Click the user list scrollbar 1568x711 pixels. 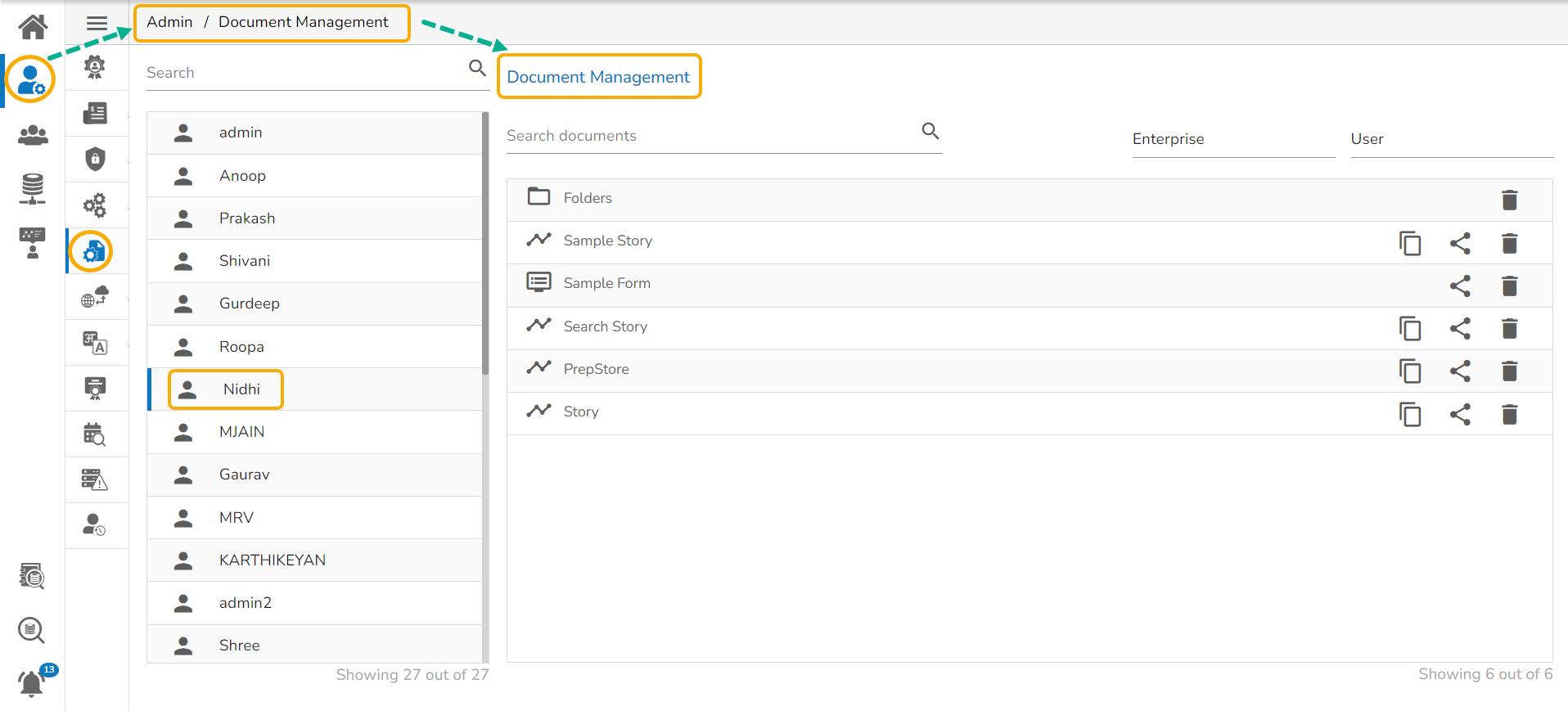[x=485, y=245]
